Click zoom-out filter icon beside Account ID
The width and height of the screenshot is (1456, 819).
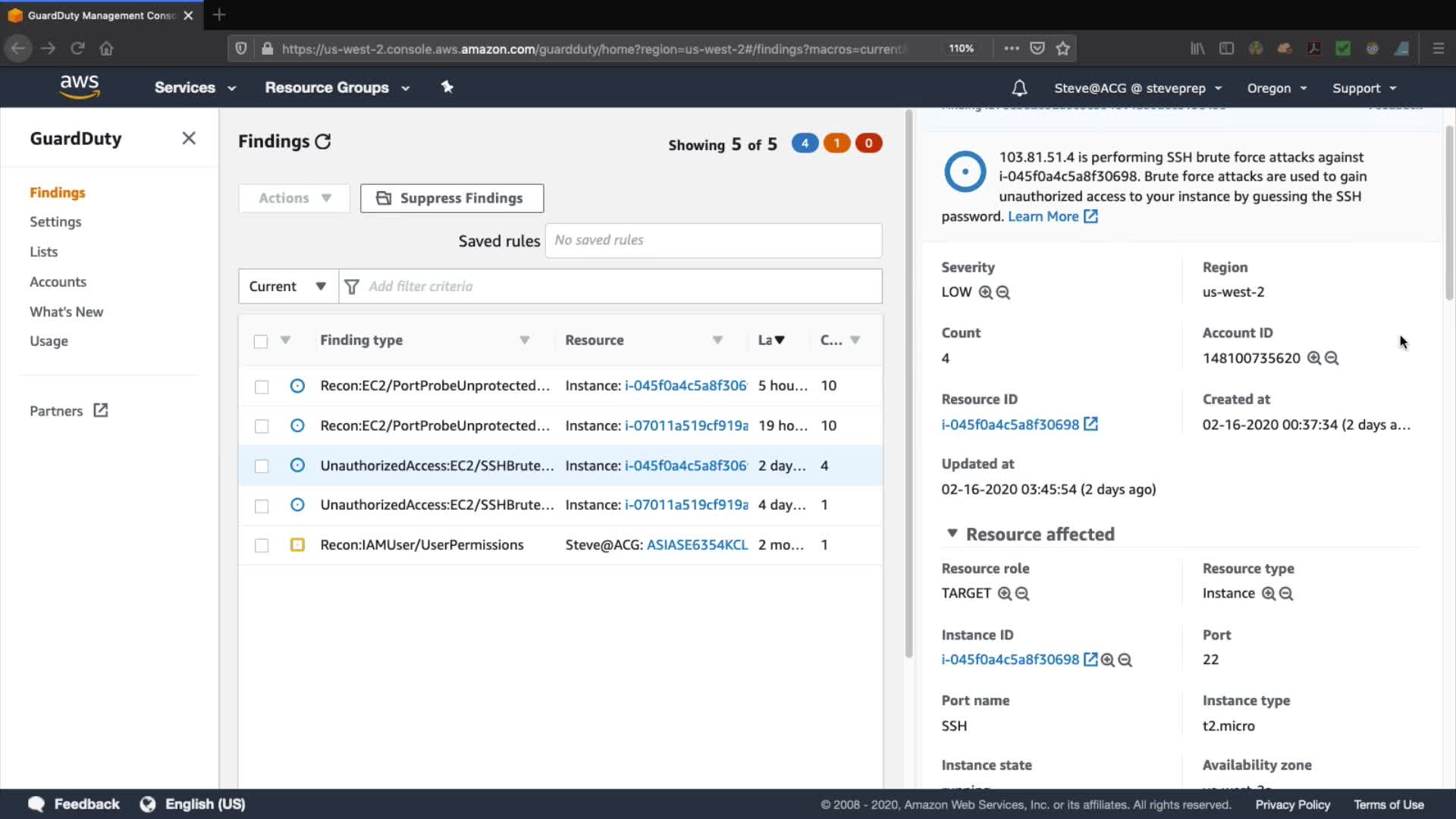(x=1332, y=359)
